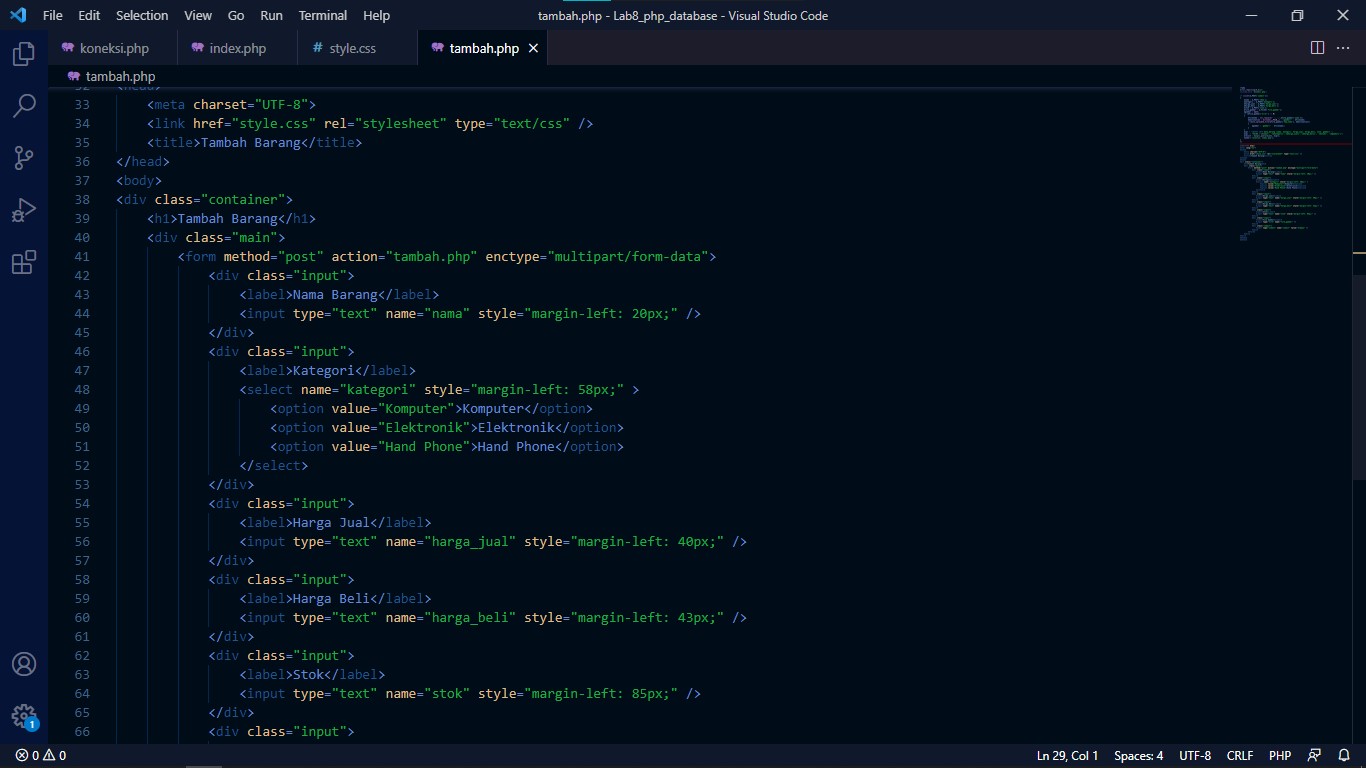Click "harga_jual" in line 56
The height and width of the screenshot is (768, 1366).
coord(470,541)
